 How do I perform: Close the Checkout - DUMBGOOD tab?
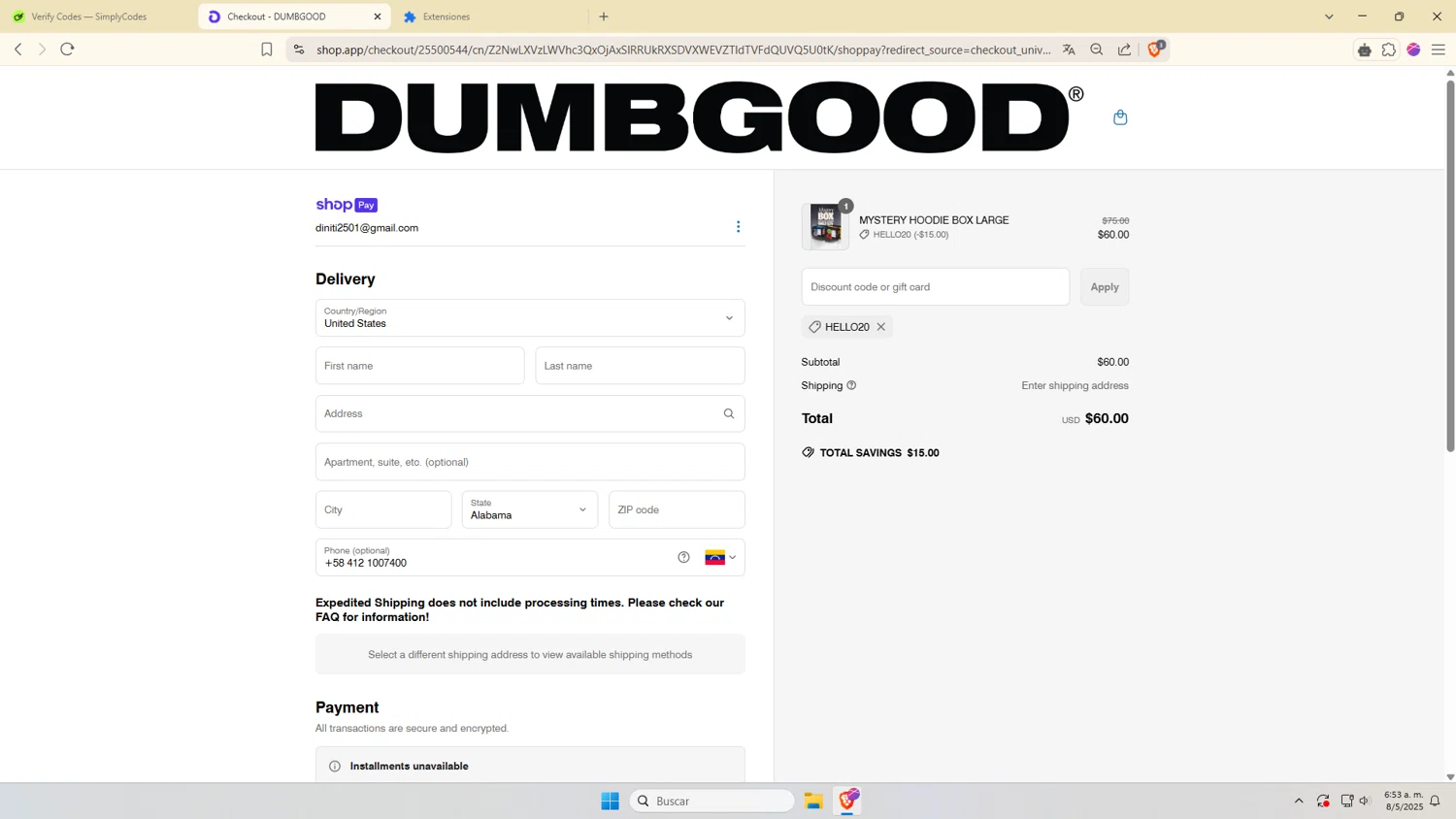(x=378, y=16)
